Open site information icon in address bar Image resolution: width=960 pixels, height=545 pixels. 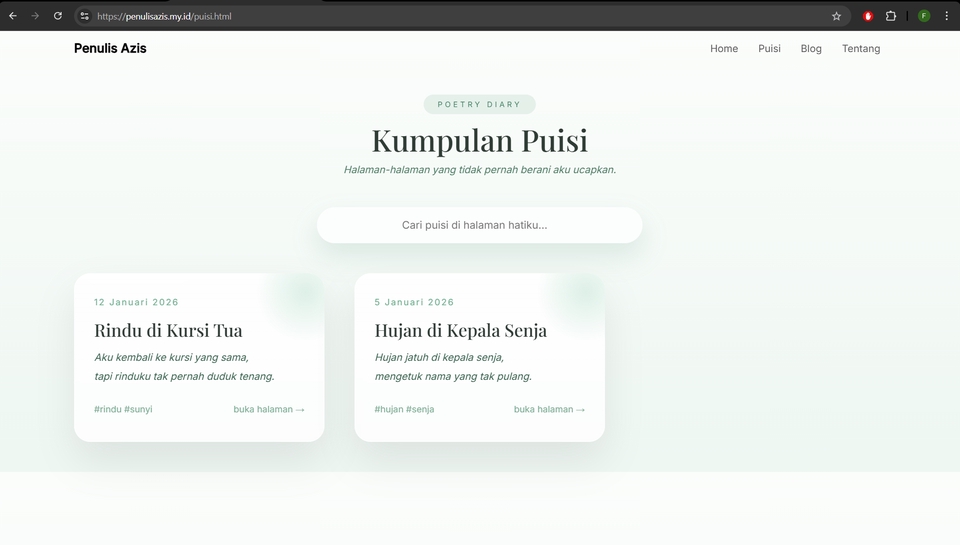coord(84,16)
